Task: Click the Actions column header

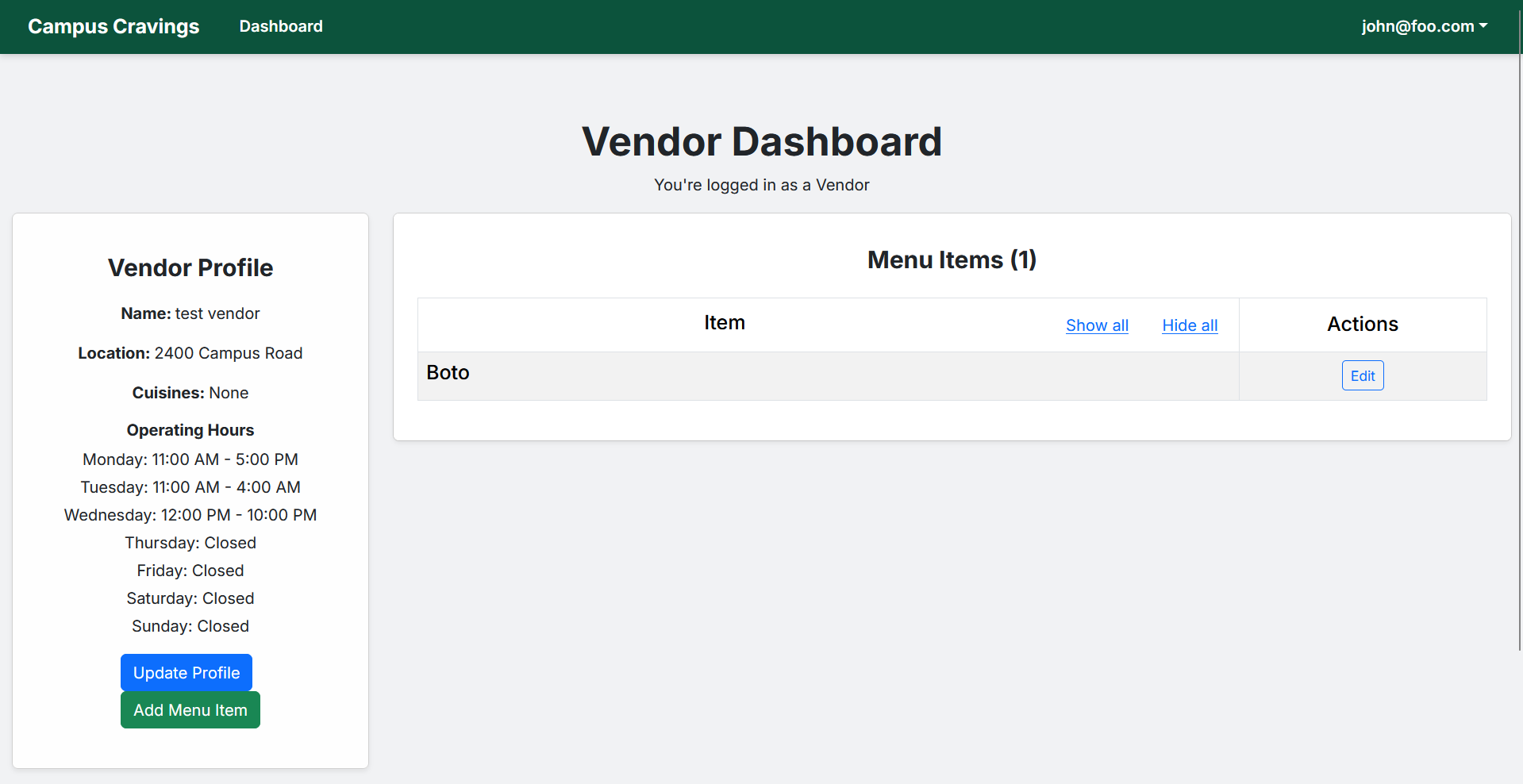Action: coord(1363,325)
